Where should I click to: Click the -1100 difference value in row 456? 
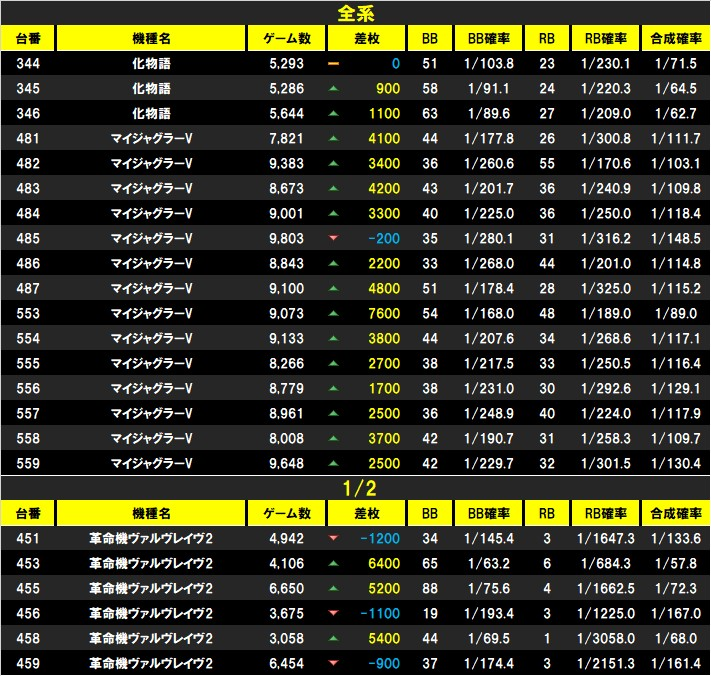[380, 613]
